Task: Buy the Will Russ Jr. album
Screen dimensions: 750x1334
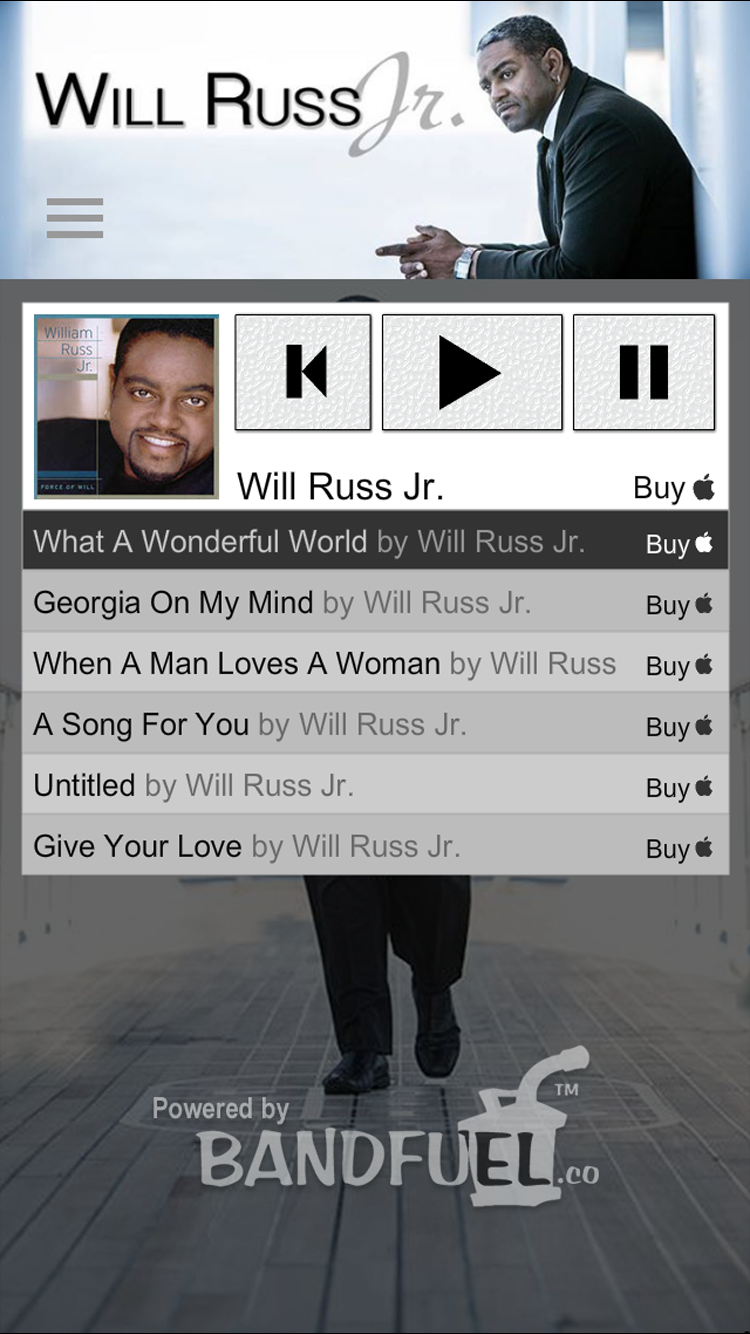Action: point(674,488)
